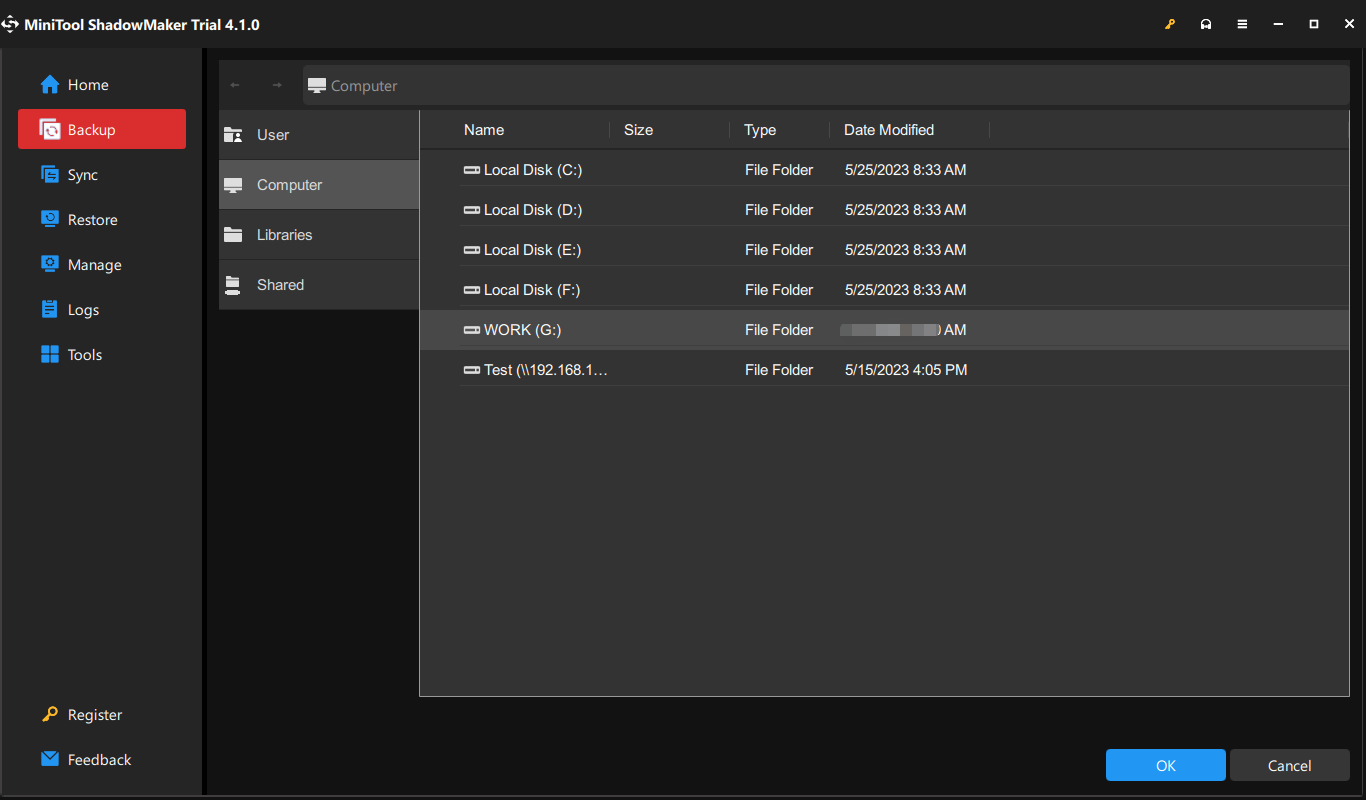This screenshot has width=1366, height=800.
Task: Click the Computer monitor icon in left pane
Action: pos(234,185)
